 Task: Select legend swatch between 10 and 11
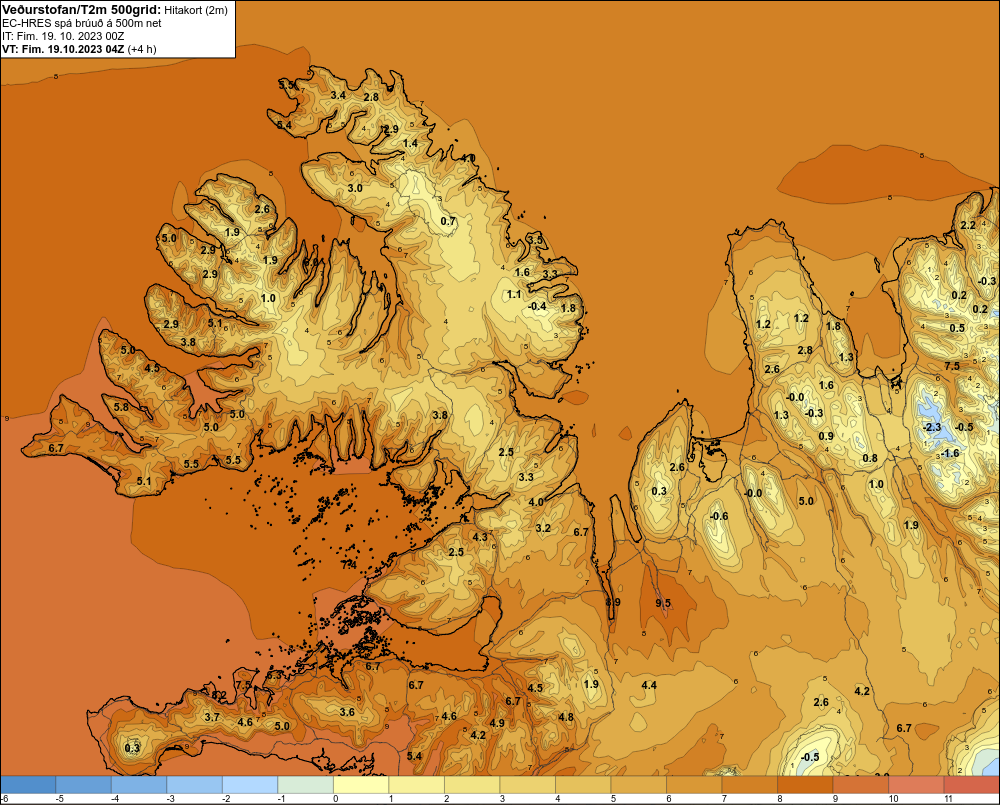click(916, 785)
